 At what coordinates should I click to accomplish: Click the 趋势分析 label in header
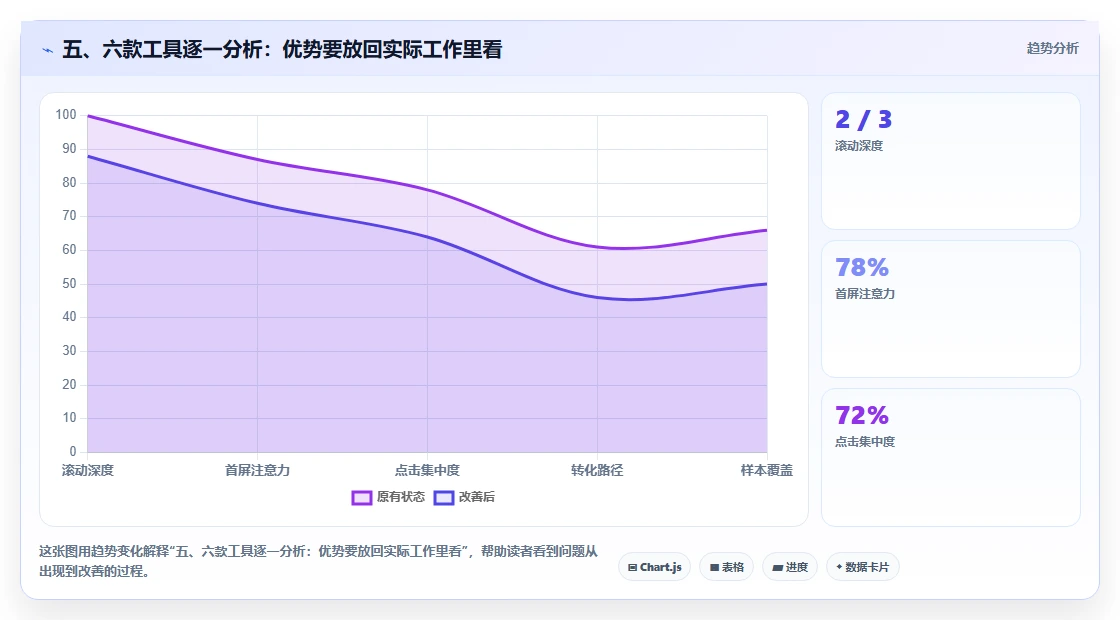pos(1052,49)
